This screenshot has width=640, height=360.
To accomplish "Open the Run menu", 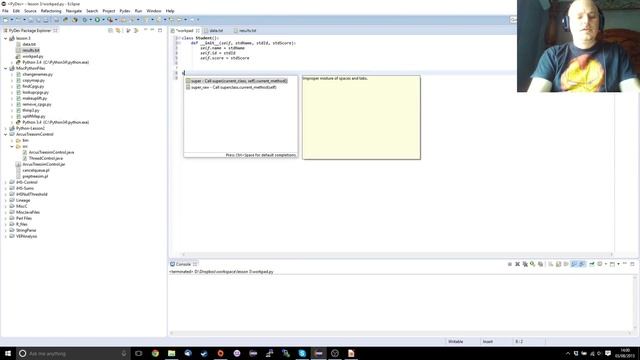I will (x=138, y=11).
